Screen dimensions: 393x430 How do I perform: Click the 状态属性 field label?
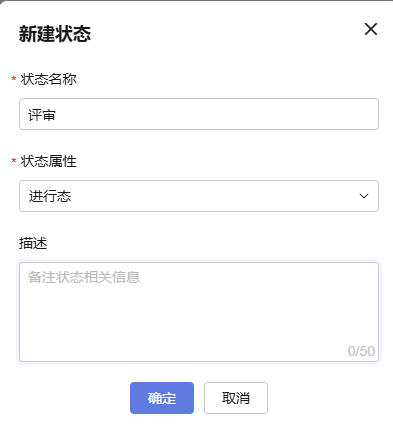48,161
